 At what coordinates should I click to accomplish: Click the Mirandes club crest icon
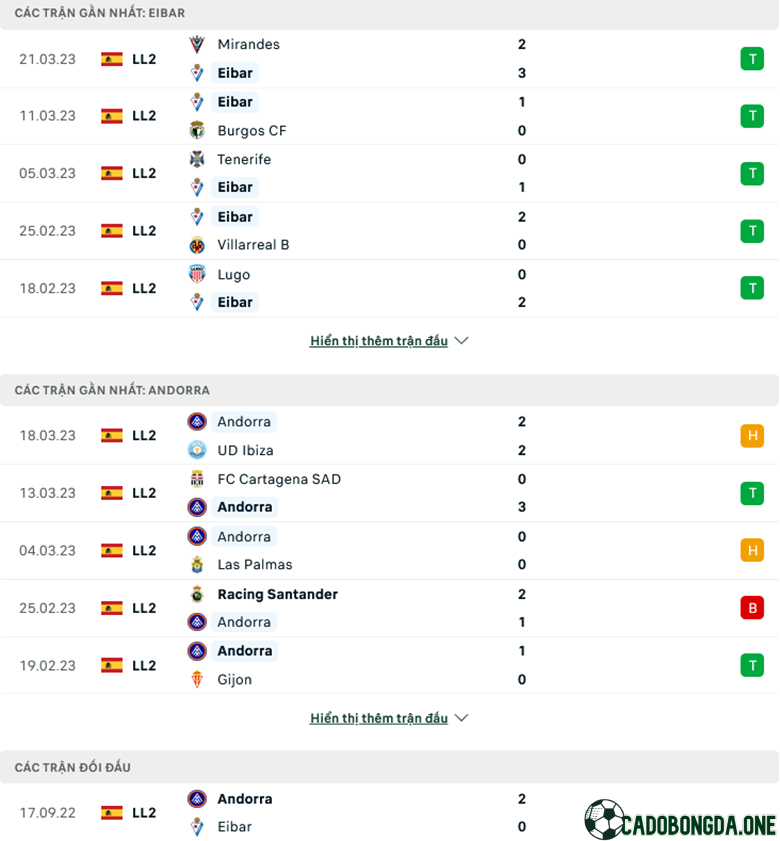point(197,45)
